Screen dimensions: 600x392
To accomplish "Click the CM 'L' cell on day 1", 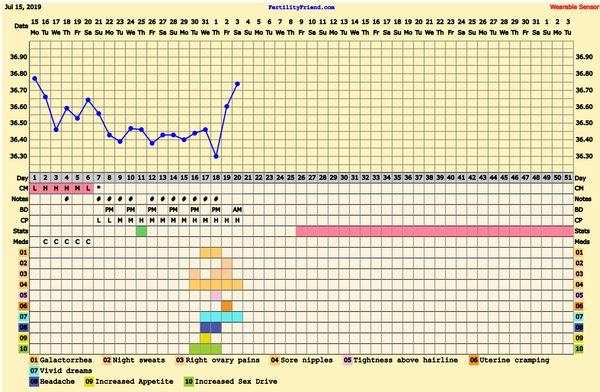I will click(35, 188).
